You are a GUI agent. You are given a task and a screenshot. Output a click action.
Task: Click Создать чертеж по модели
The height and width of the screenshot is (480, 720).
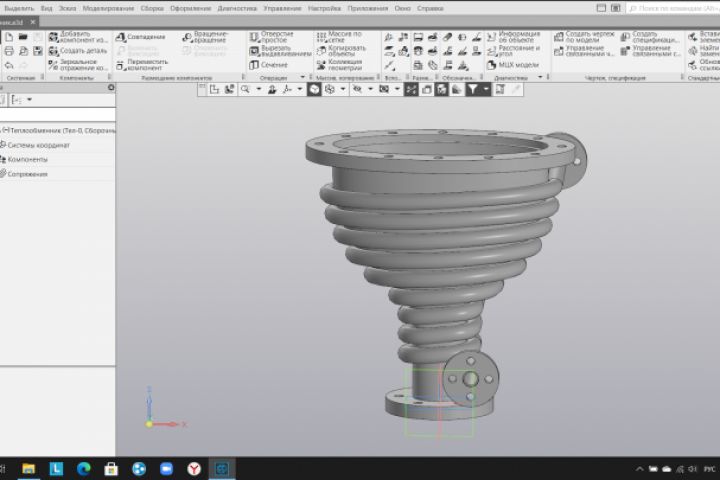pos(584,37)
